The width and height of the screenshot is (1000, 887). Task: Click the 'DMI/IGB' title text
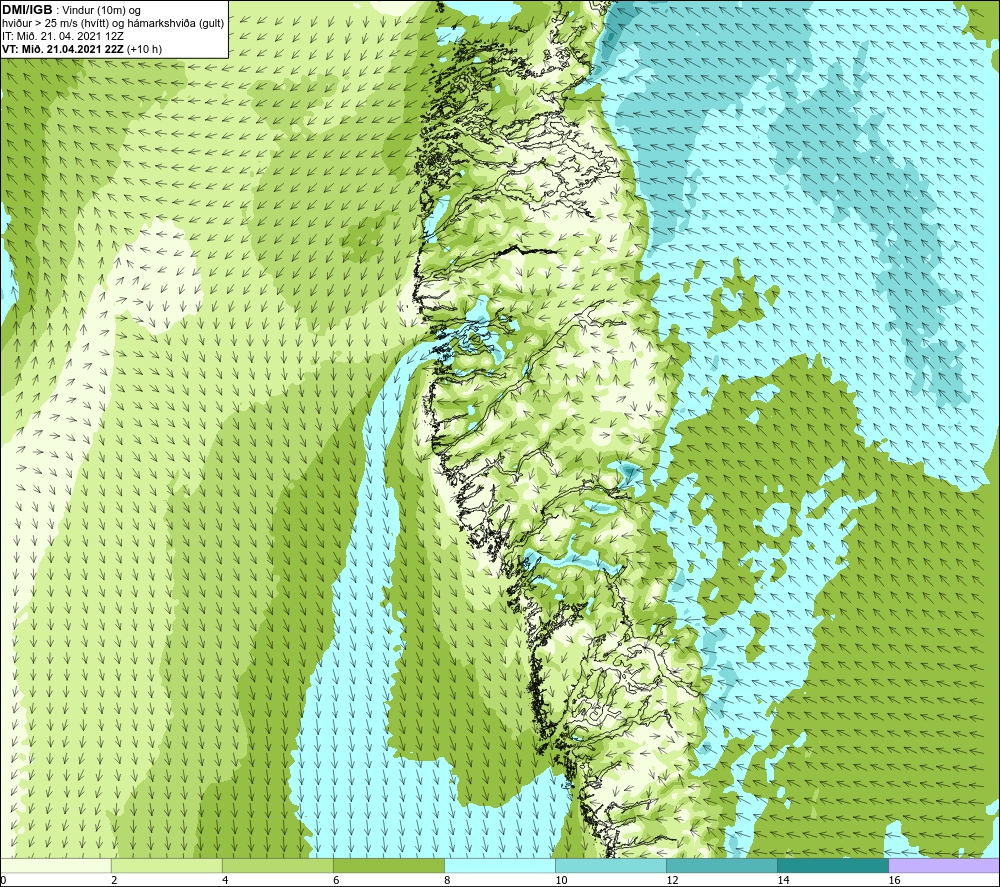(x=27, y=10)
